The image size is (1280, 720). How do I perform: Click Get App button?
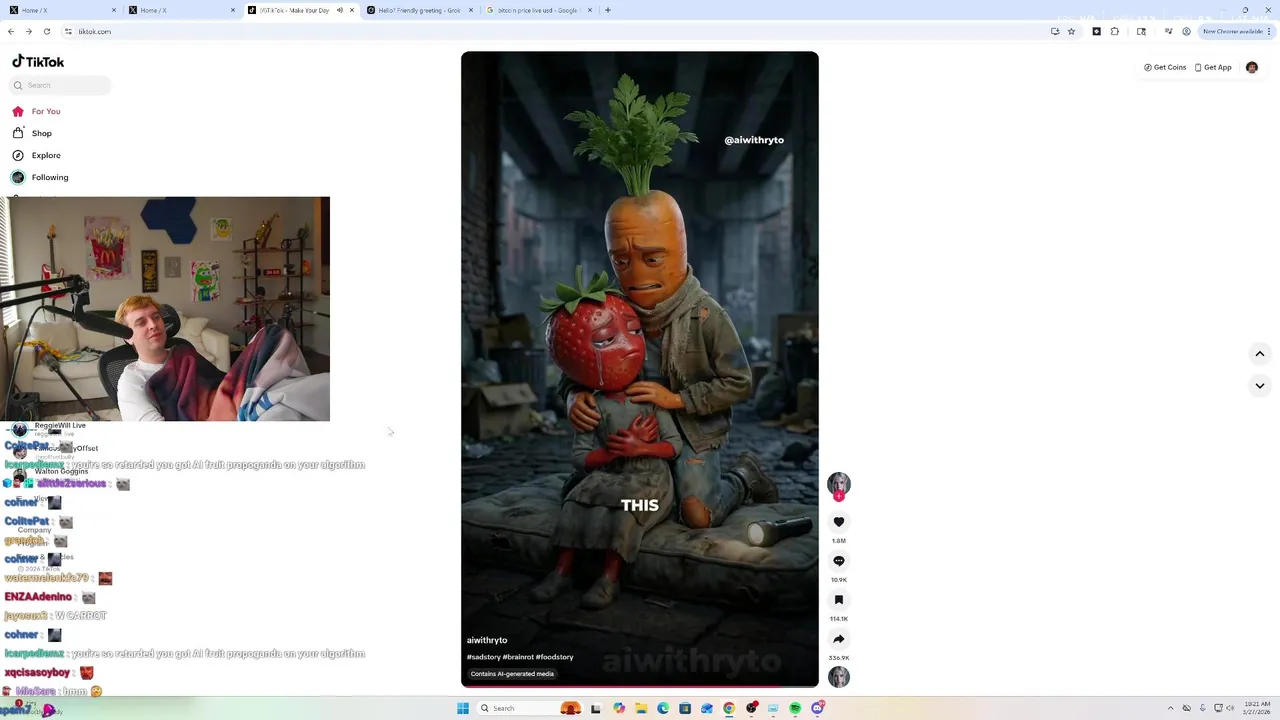pos(1213,67)
